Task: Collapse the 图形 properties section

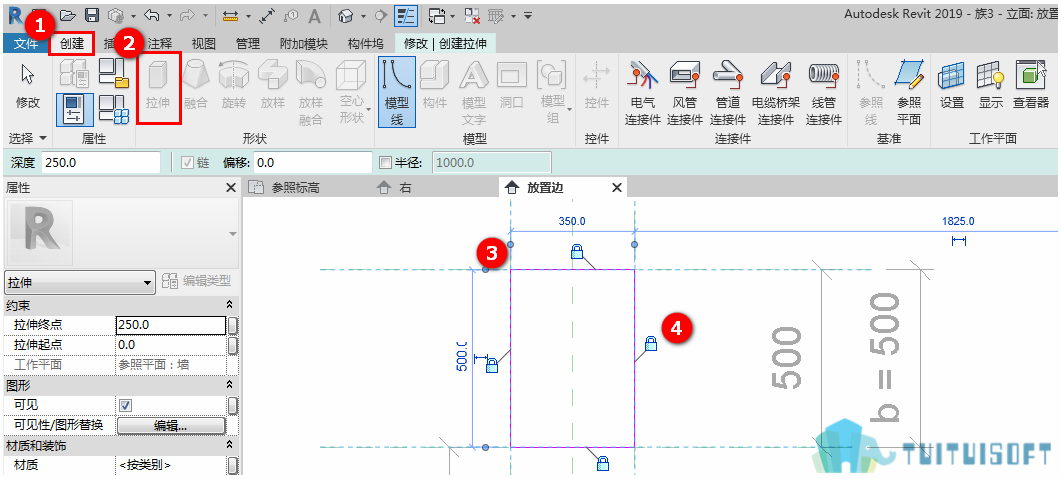Action: click(x=229, y=386)
